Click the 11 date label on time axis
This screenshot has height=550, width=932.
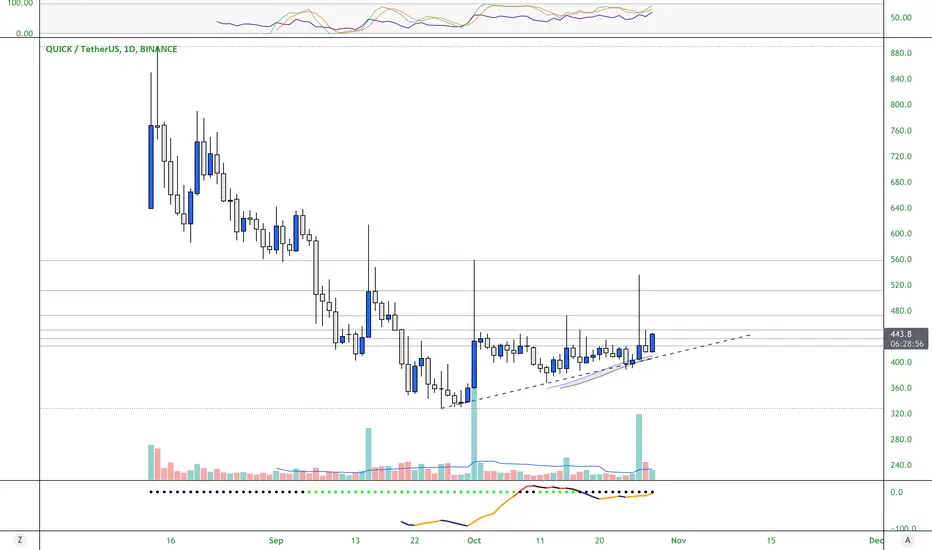point(540,540)
